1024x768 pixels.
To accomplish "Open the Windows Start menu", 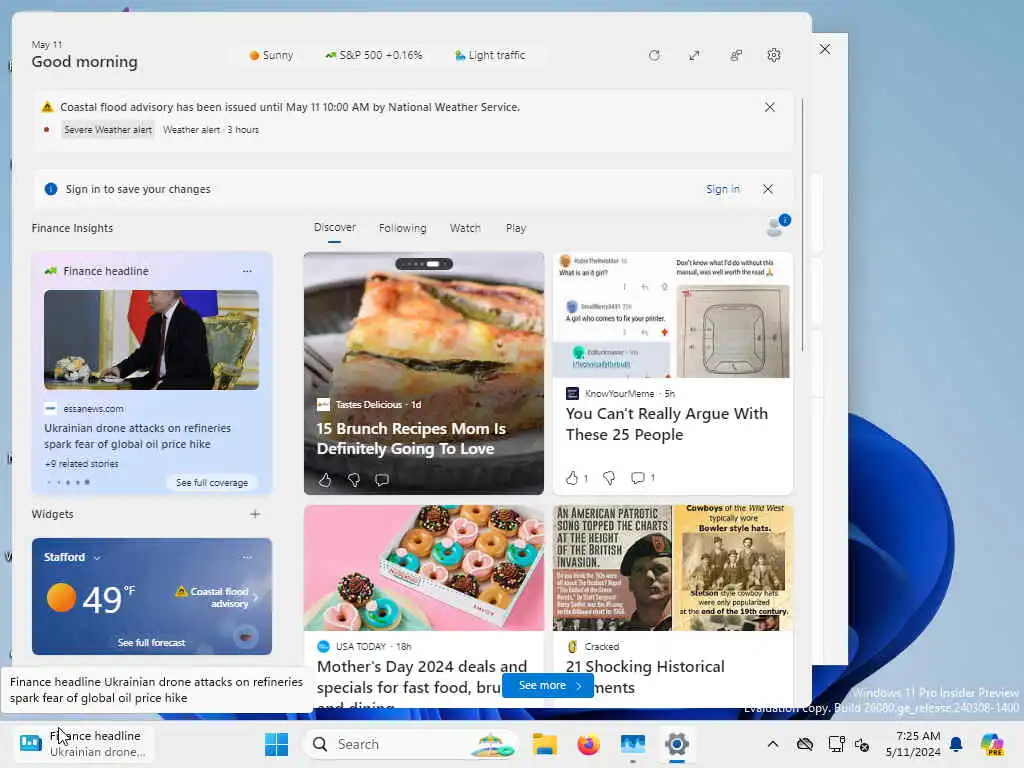I will click(276, 744).
